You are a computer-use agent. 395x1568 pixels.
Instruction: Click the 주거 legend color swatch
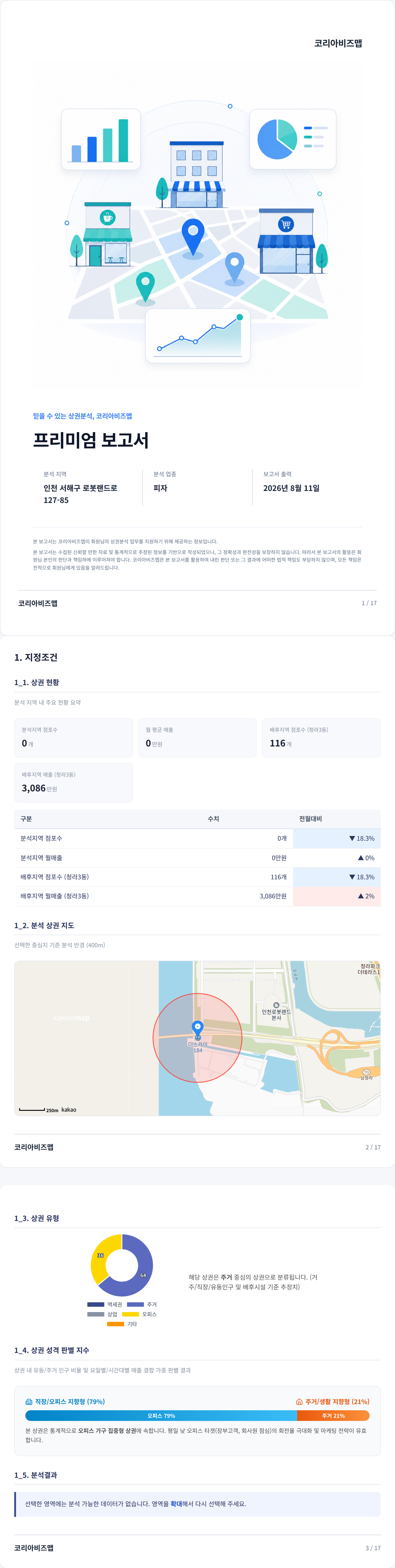tap(135, 1305)
